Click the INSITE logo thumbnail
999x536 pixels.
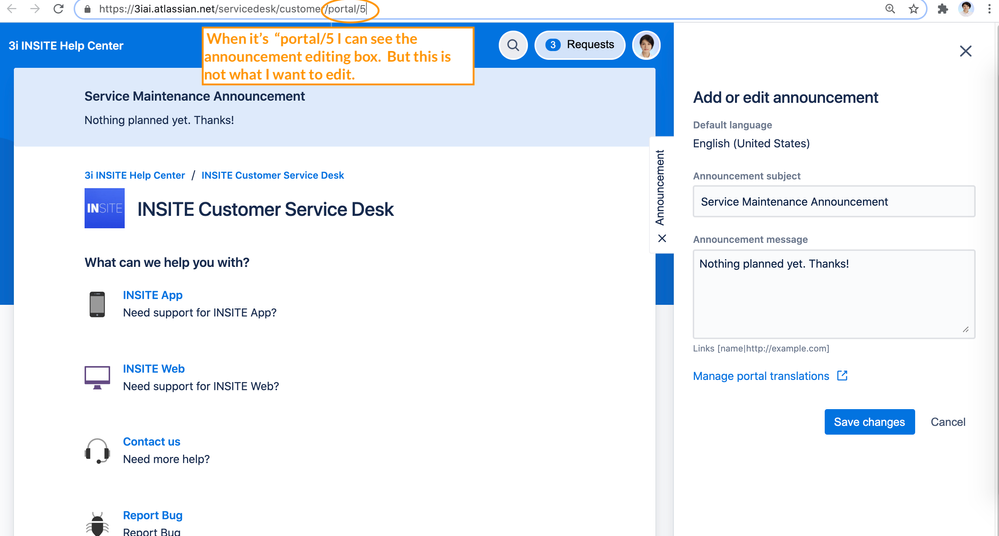coord(104,208)
